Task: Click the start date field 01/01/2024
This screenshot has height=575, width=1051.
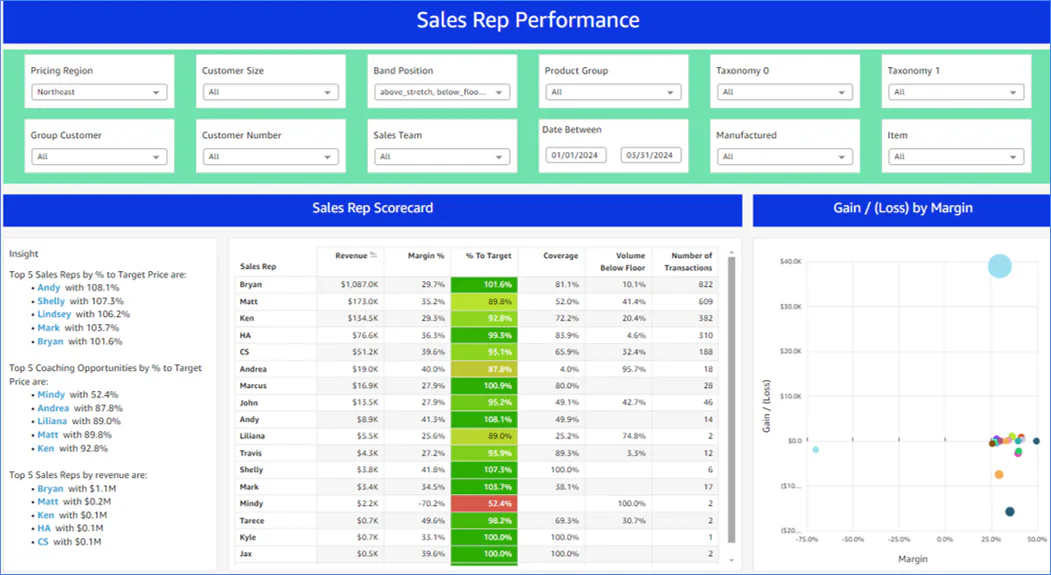Action: tap(575, 155)
